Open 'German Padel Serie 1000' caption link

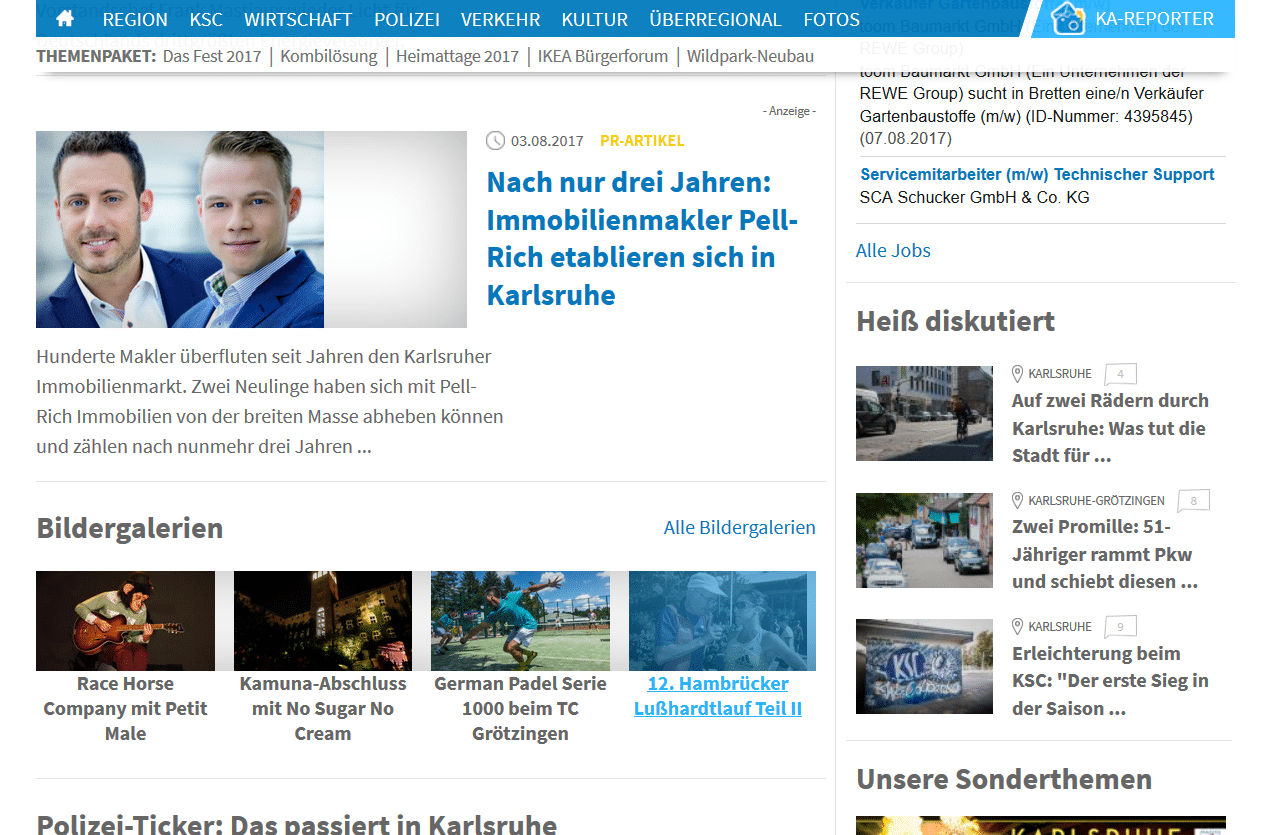click(x=520, y=708)
